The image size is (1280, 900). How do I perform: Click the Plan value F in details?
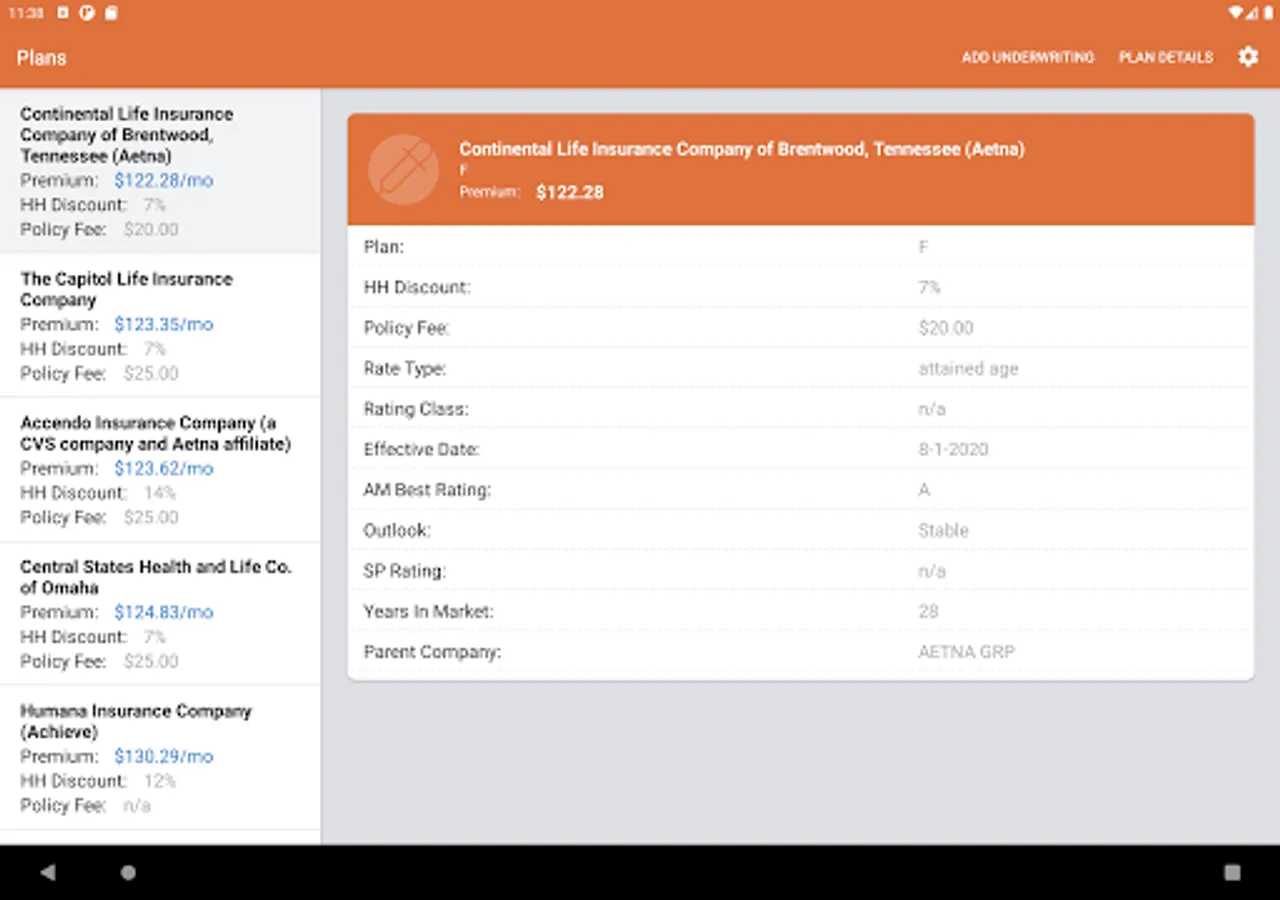tap(923, 247)
